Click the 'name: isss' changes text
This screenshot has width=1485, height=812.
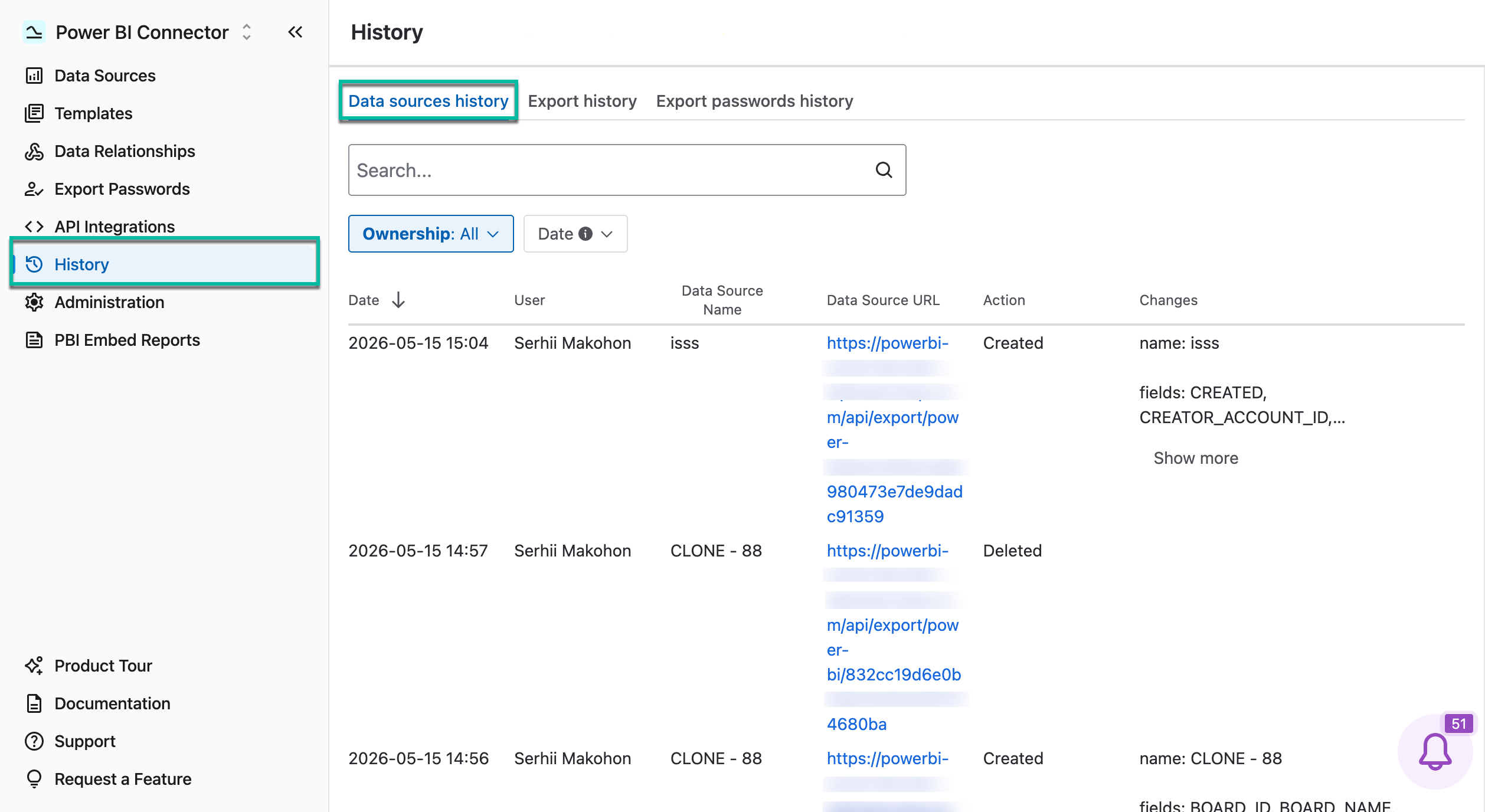[x=1179, y=343]
